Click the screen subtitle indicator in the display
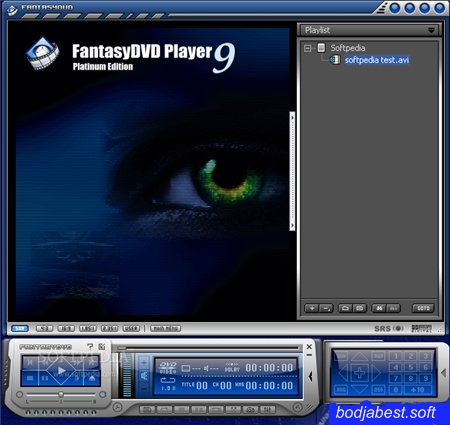450x425 pixels. point(191,368)
